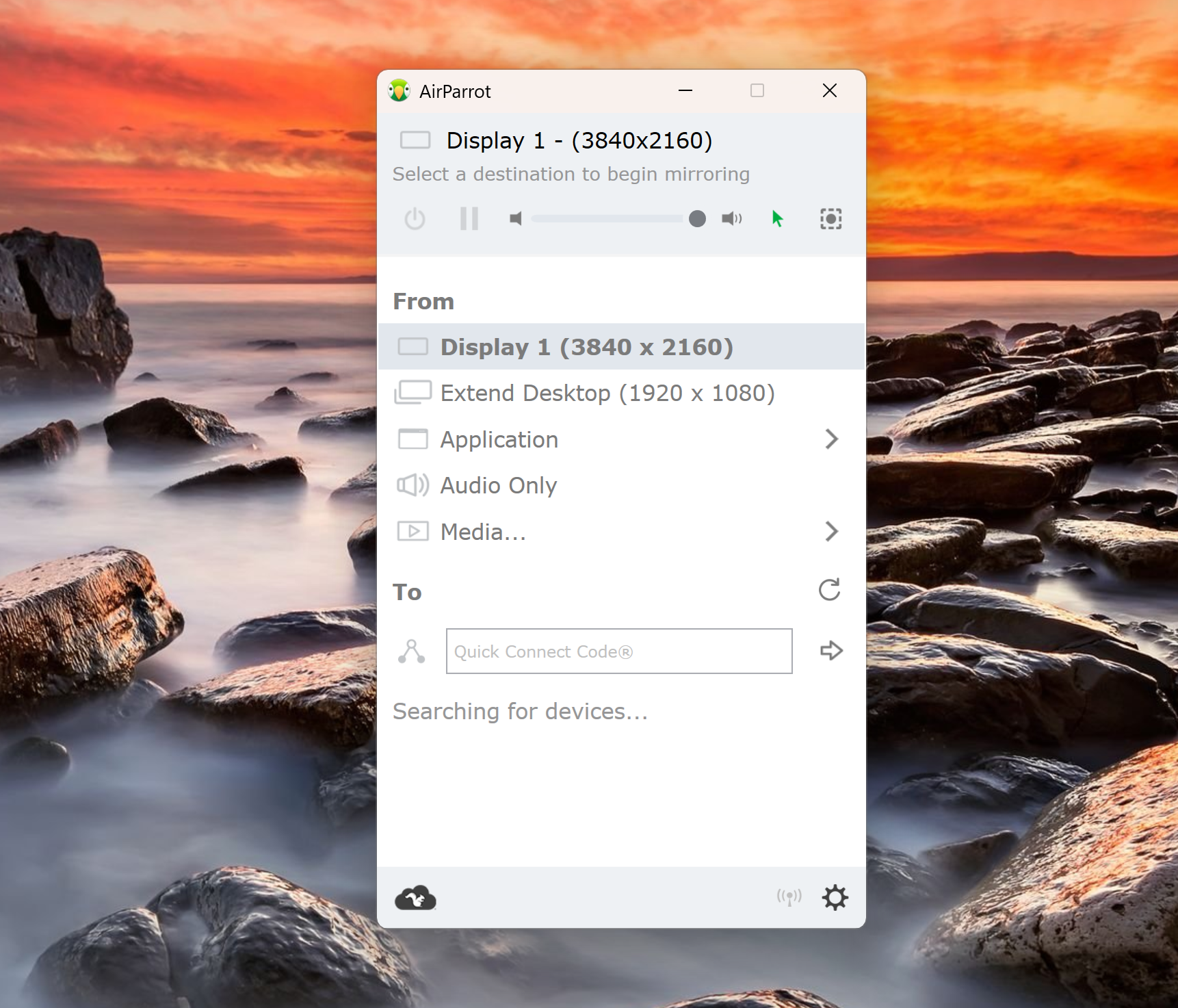Expand the Application submenu chevron
This screenshot has width=1178, height=1008.
[x=831, y=439]
